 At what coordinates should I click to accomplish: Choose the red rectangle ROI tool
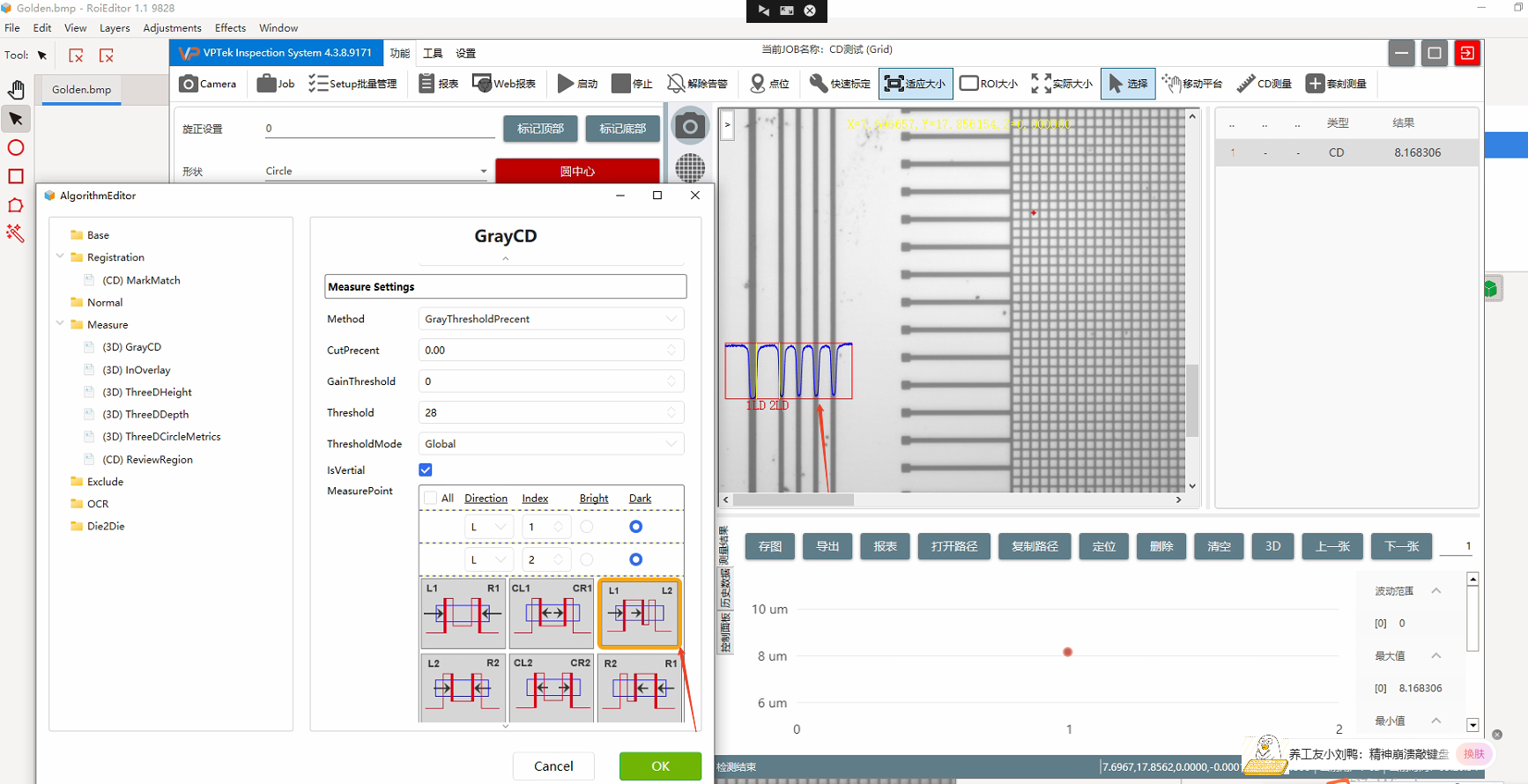click(16, 176)
